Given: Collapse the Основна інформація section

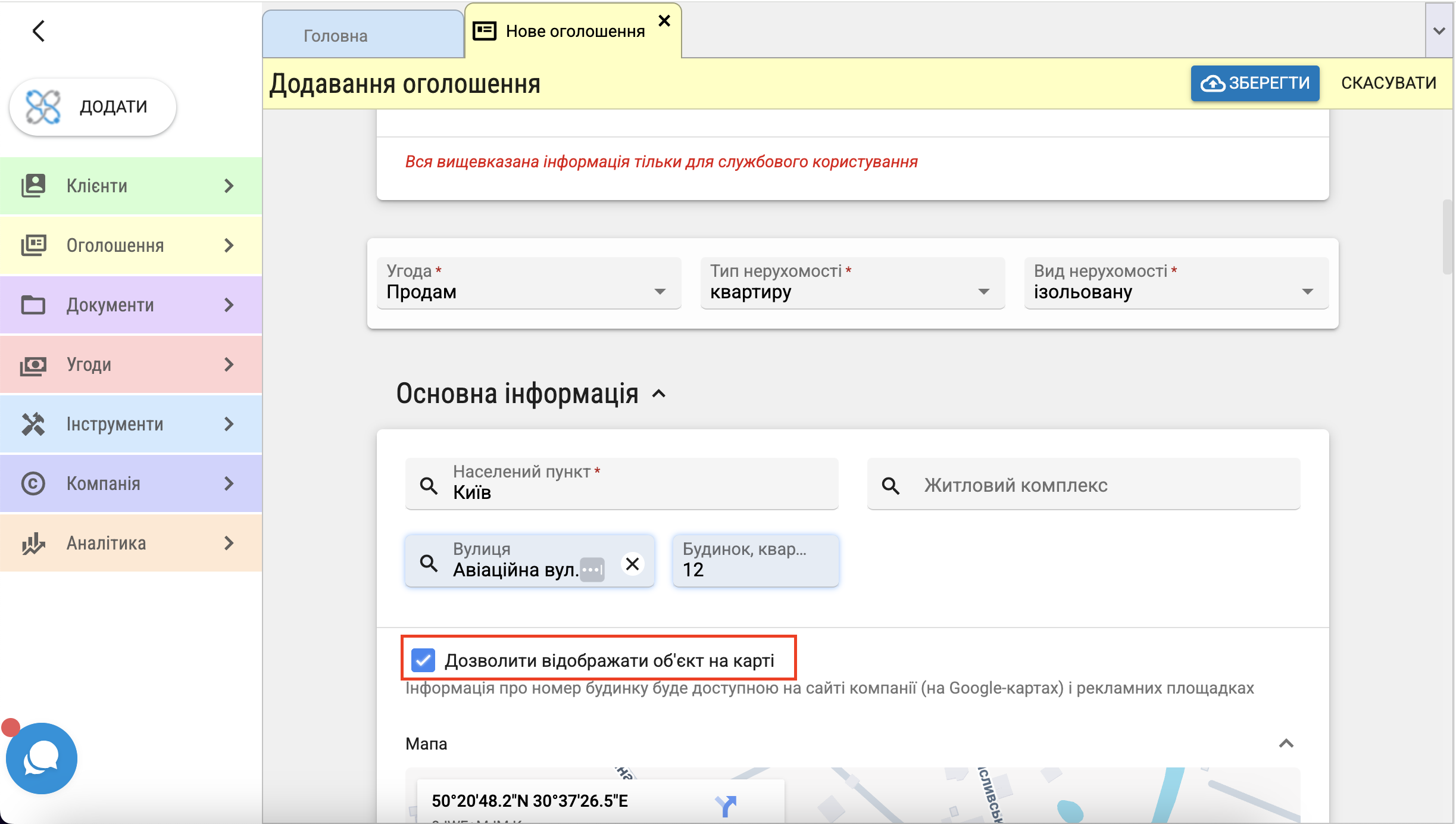Looking at the screenshot, I should pyautogui.click(x=659, y=394).
